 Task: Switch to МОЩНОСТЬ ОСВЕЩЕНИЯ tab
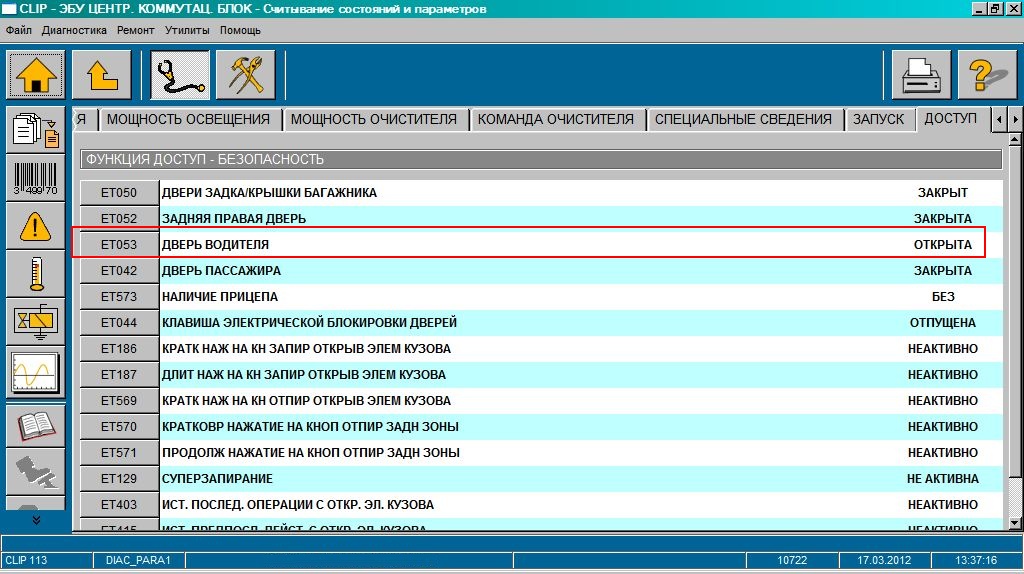[x=189, y=120]
